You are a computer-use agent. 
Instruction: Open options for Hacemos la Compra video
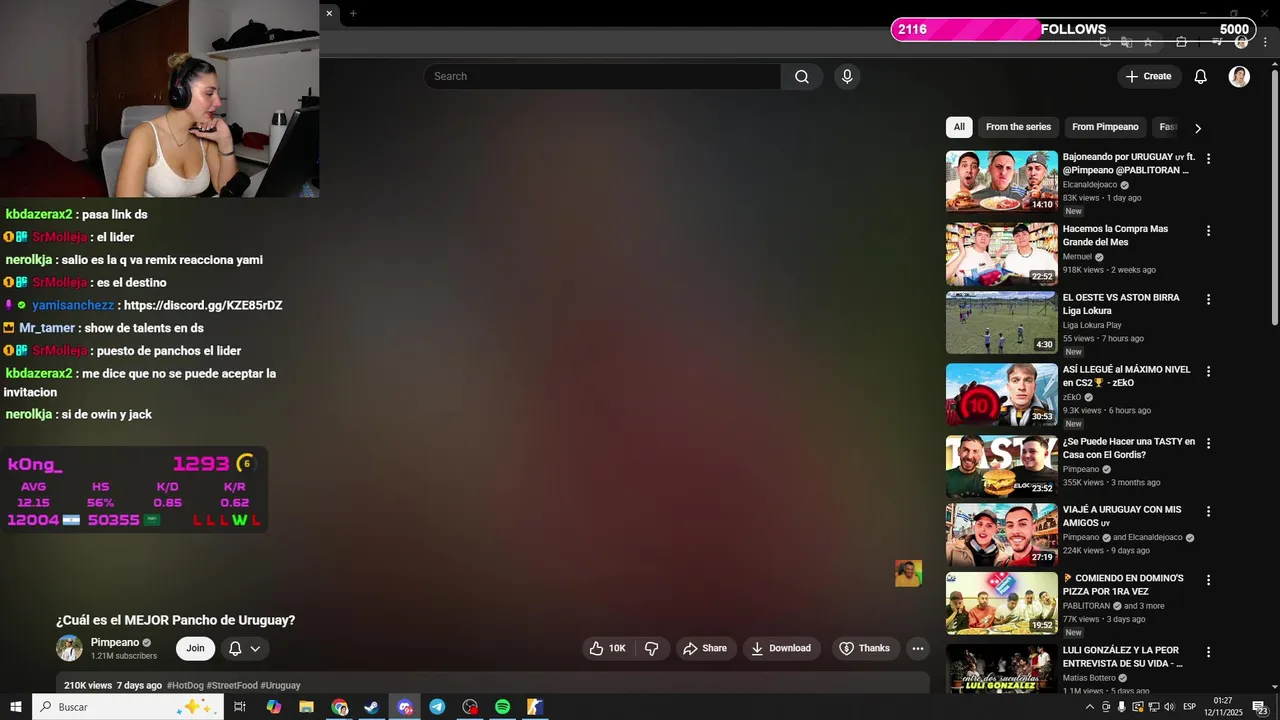pos(1208,231)
